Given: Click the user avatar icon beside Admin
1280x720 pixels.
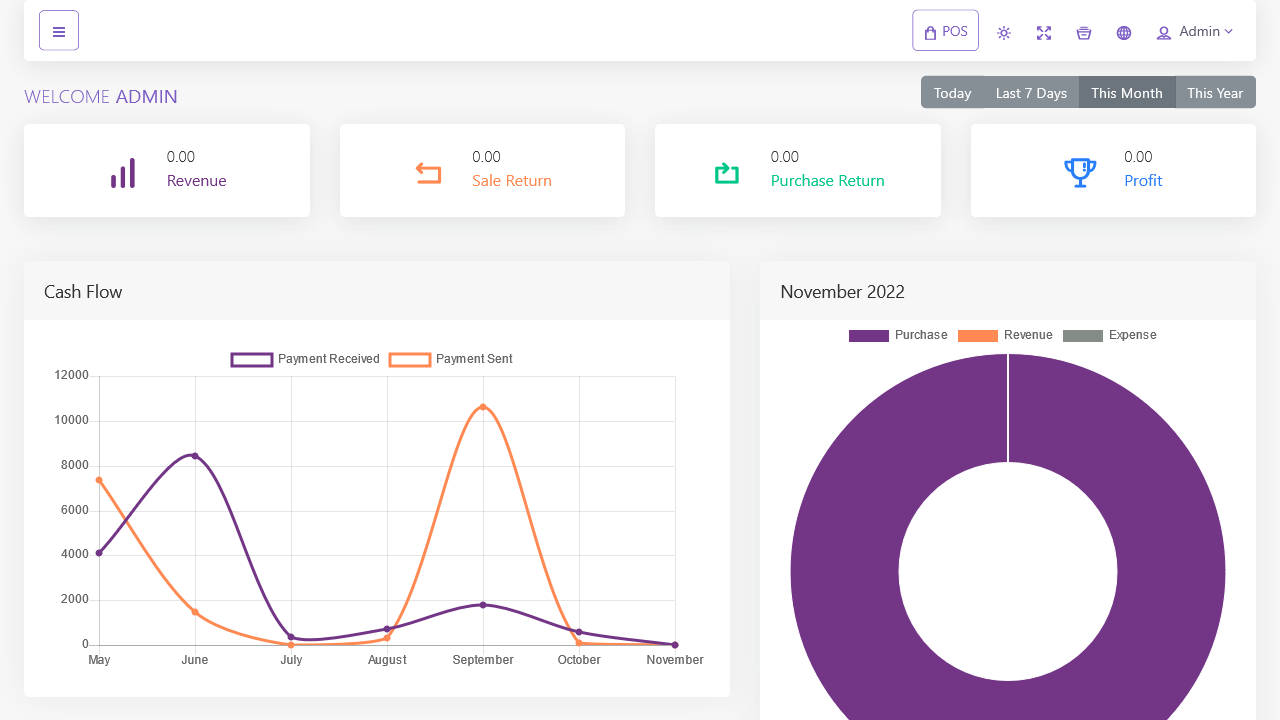Looking at the screenshot, I should pyautogui.click(x=1164, y=33).
